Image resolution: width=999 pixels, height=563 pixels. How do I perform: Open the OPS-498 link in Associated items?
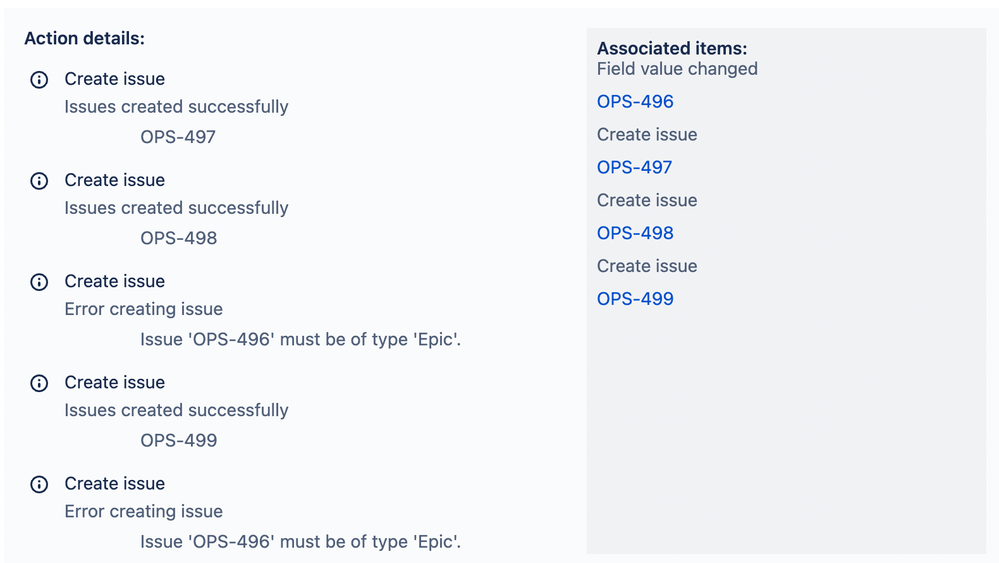point(635,233)
